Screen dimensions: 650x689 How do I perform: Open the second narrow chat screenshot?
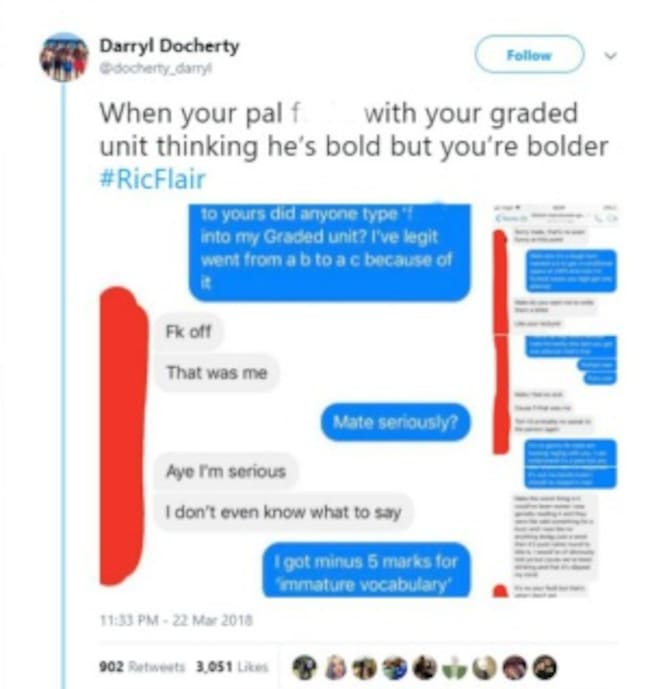click(x=555, y=400)
